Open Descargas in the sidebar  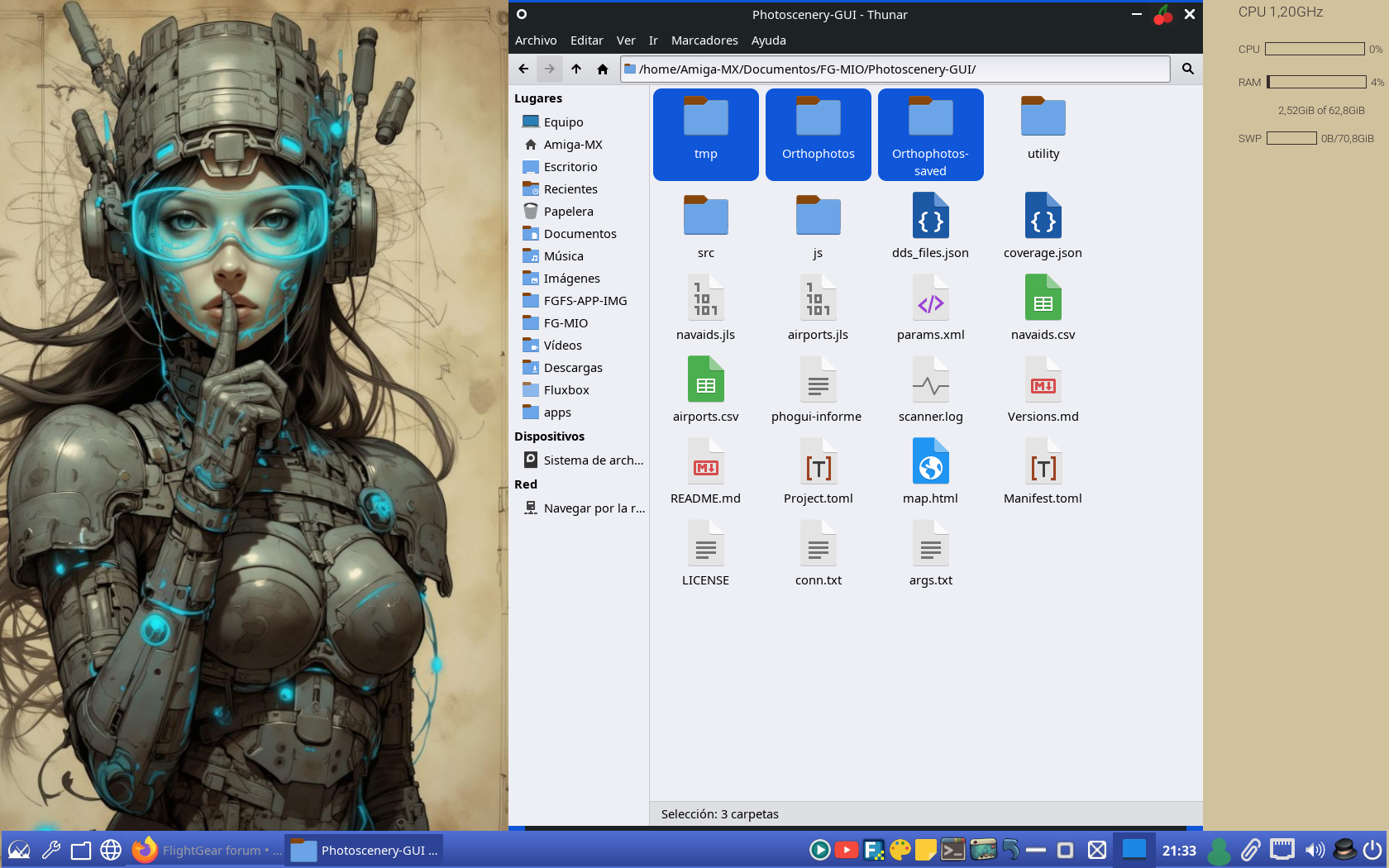click(579, 368)
